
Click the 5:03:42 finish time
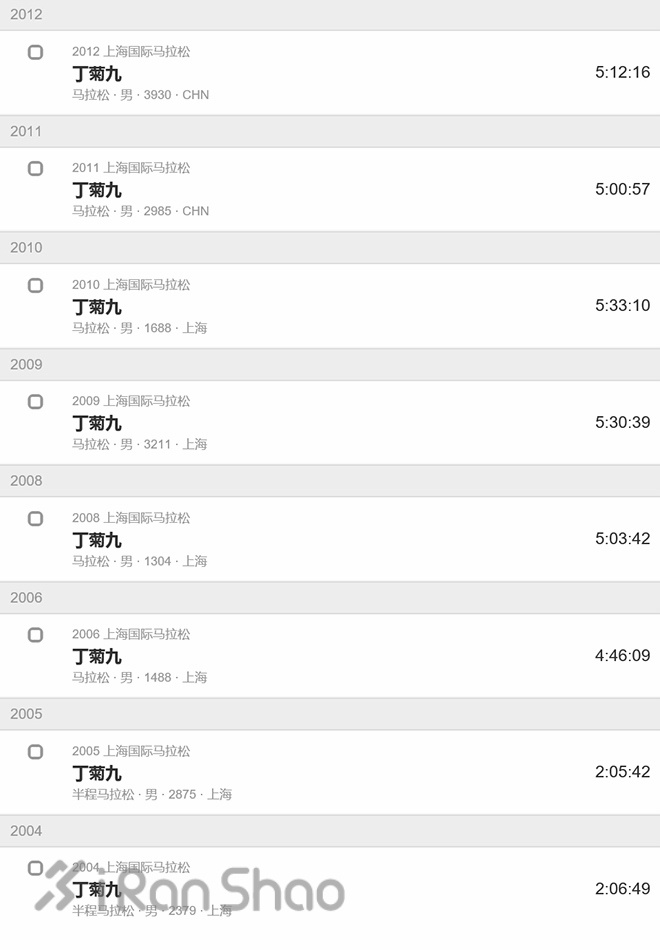pyautogui.click(x=622, y=539)
